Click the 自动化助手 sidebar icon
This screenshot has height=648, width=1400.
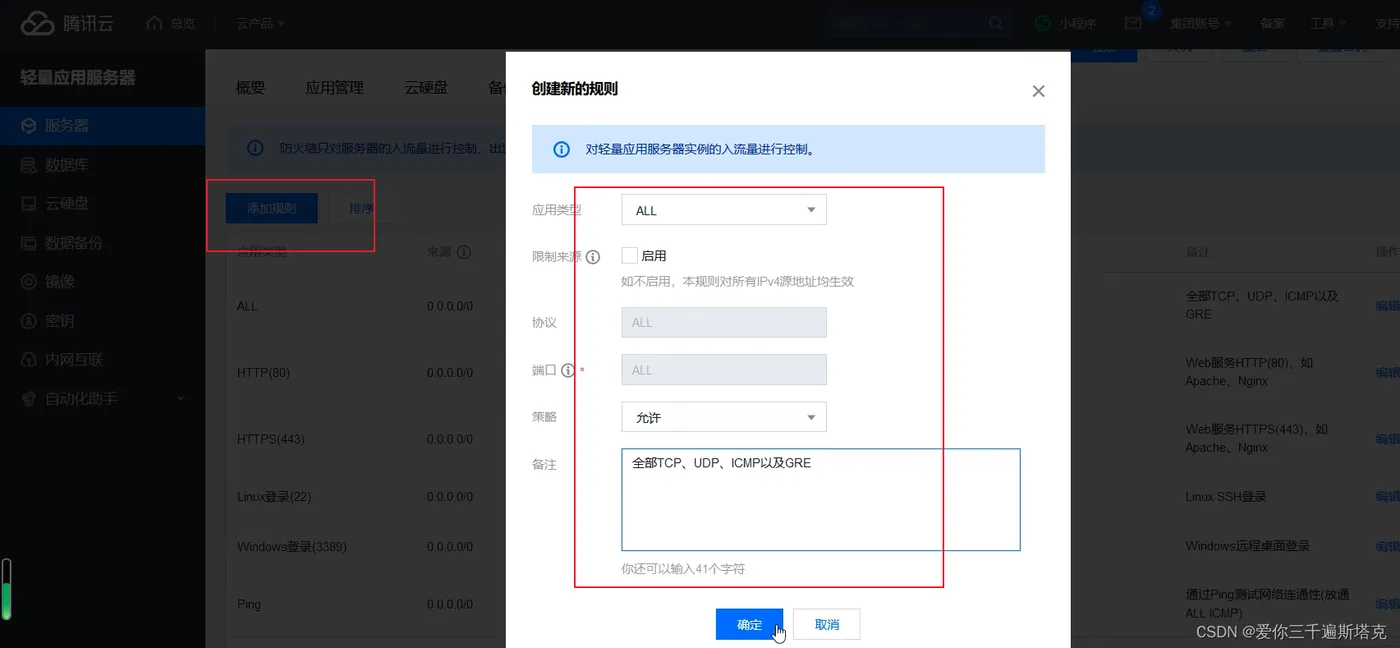(29, 399)
